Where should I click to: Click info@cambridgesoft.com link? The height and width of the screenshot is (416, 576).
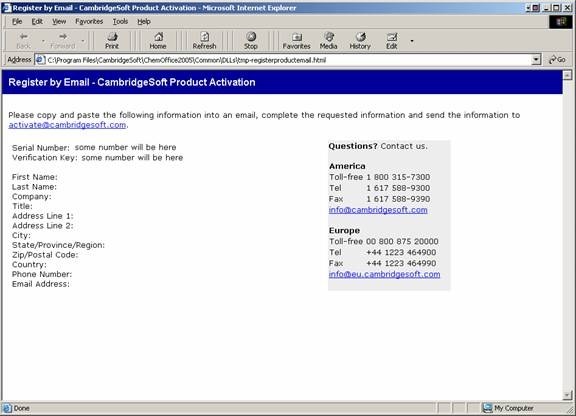pyautogui.click(x=378, y=210)
